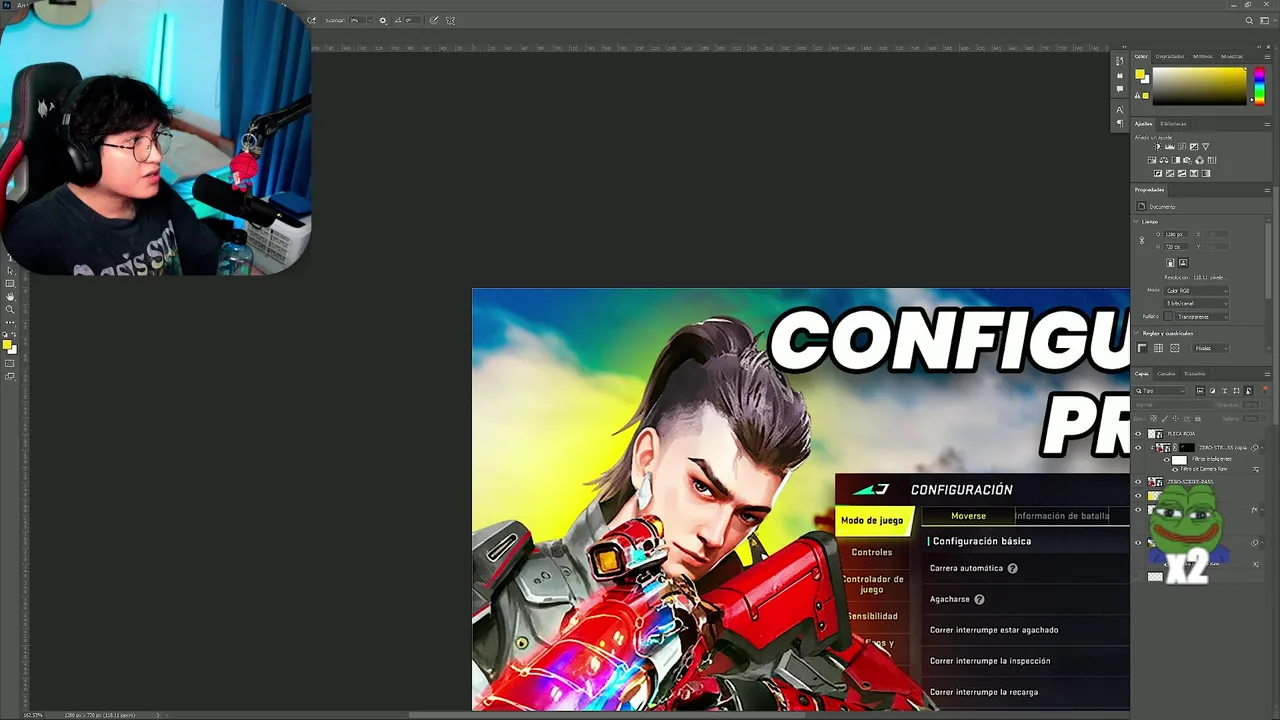This screenshot has width=1280, height=720.
Task: Add an Invert adjustment layer
Action: click(x=1158, y=173)
